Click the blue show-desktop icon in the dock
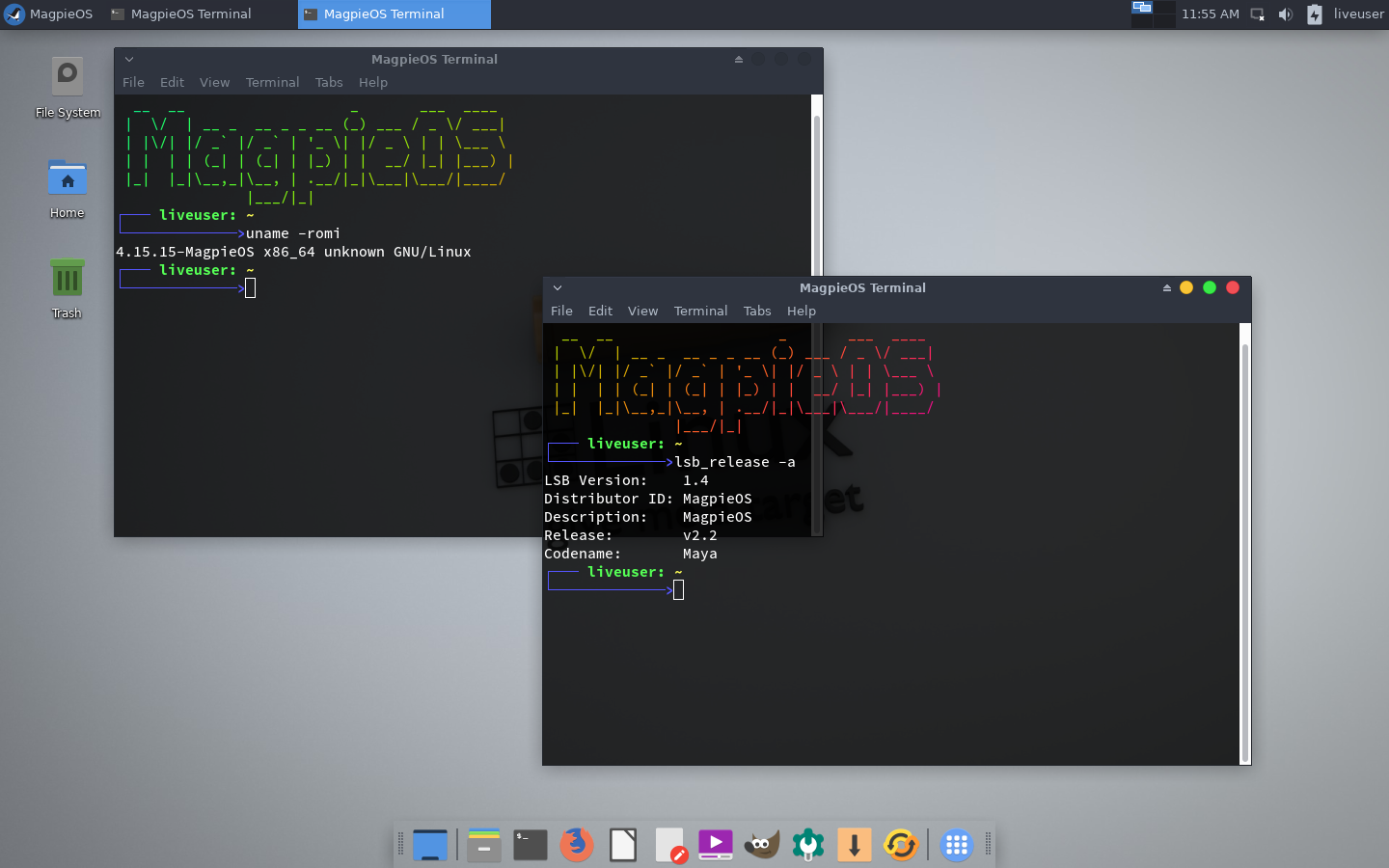1389x868 pixels. 429,845
